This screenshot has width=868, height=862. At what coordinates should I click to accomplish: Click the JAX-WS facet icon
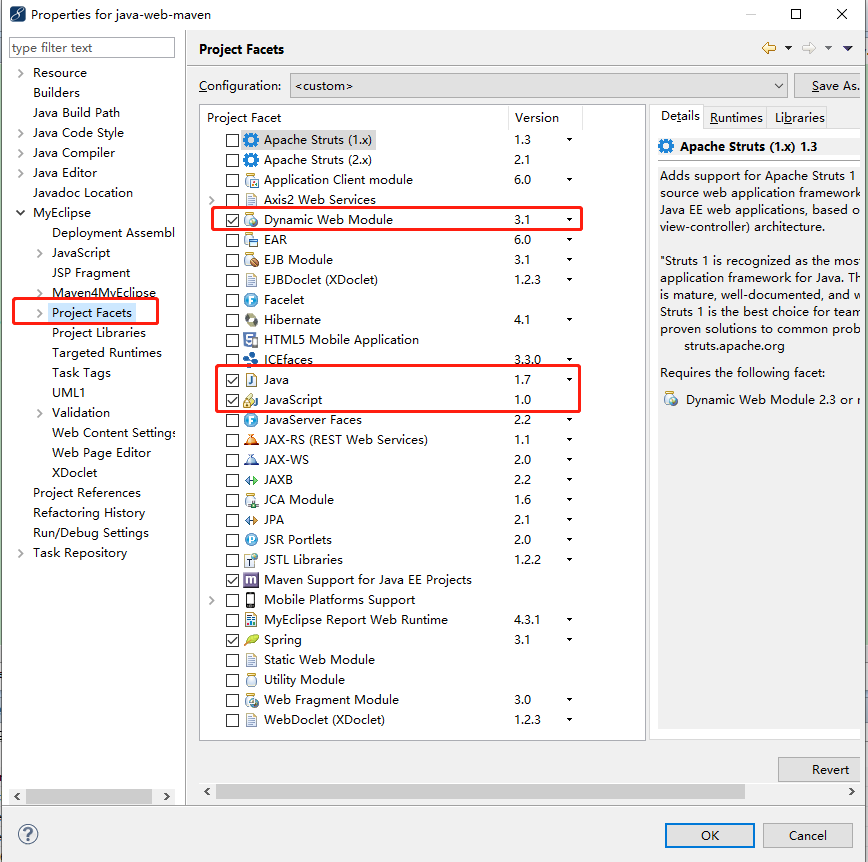pyautogui.click(x=251, y=460)
